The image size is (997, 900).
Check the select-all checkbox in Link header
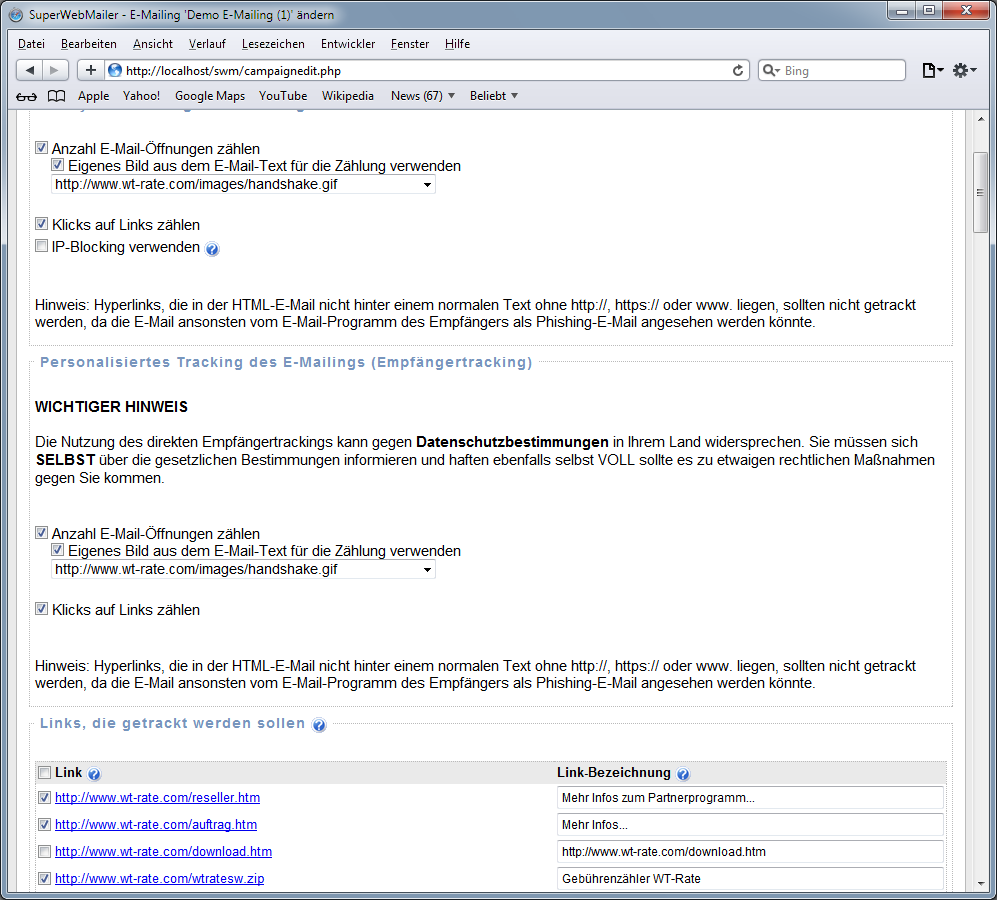tap(45, 772)
